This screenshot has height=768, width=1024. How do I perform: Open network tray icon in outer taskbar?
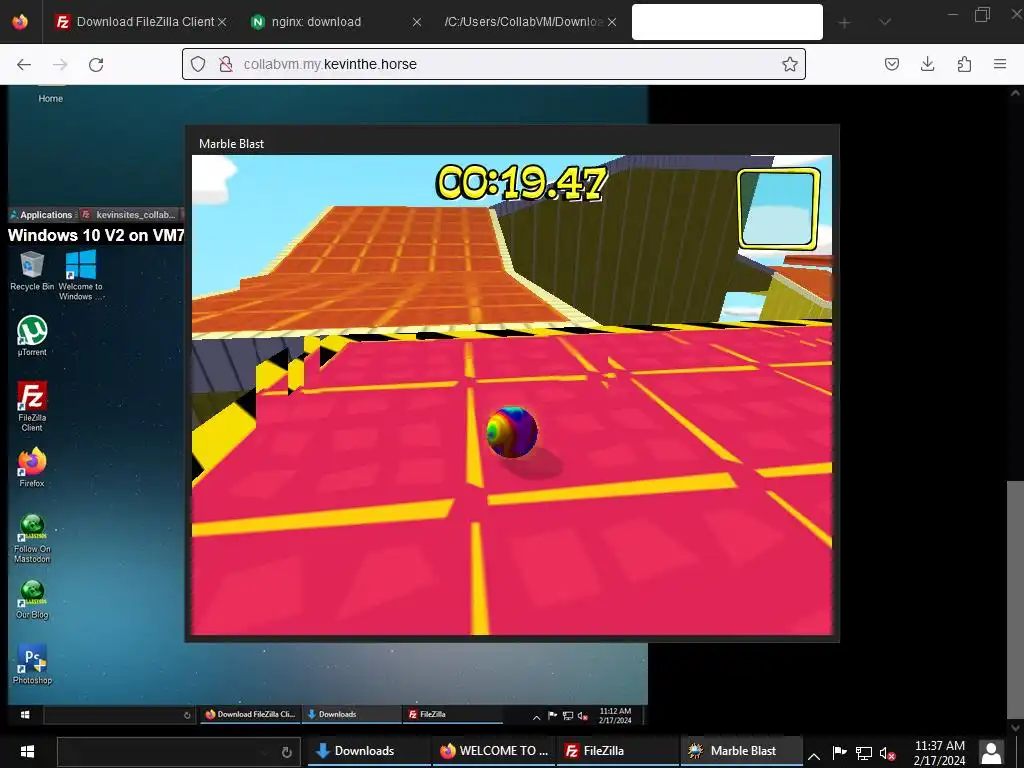863,754
